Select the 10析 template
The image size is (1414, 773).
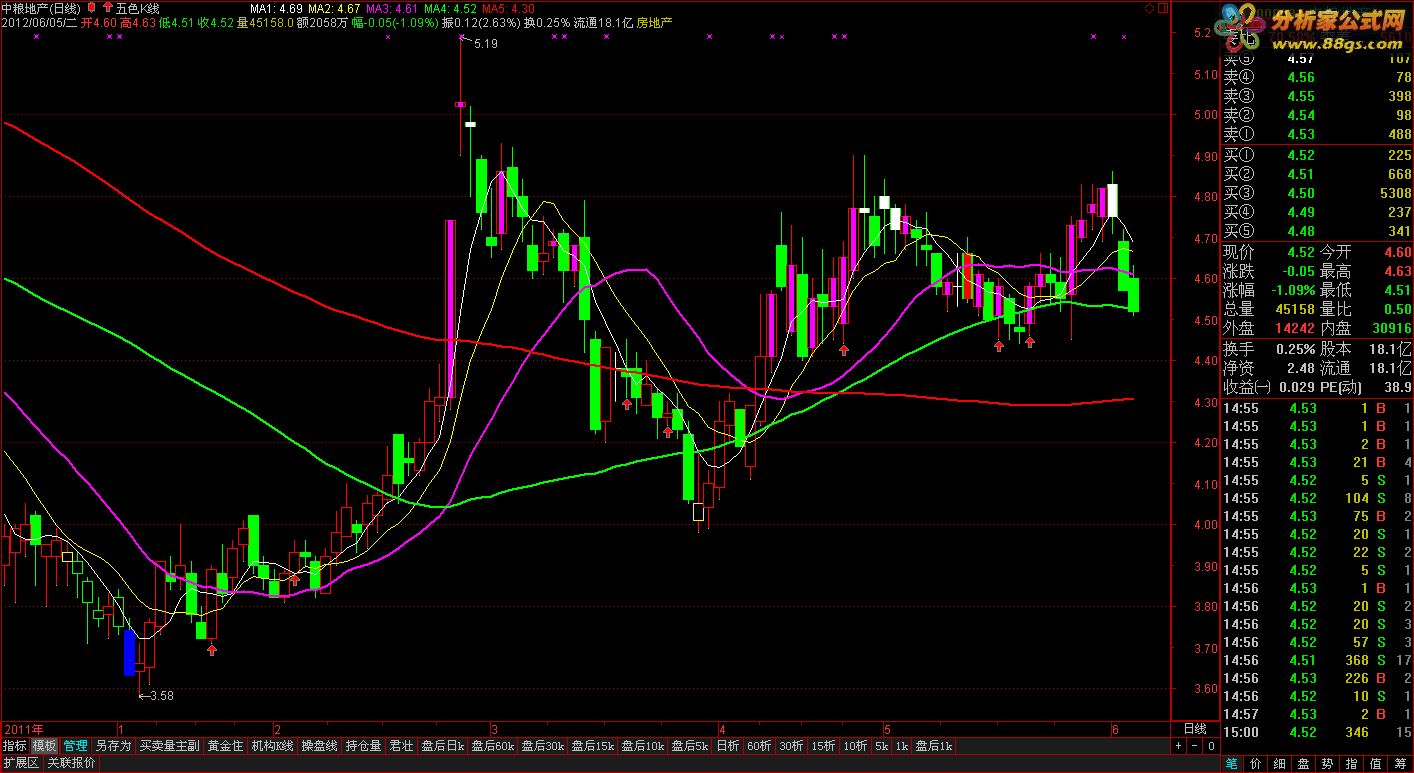[x=855, y=746]
